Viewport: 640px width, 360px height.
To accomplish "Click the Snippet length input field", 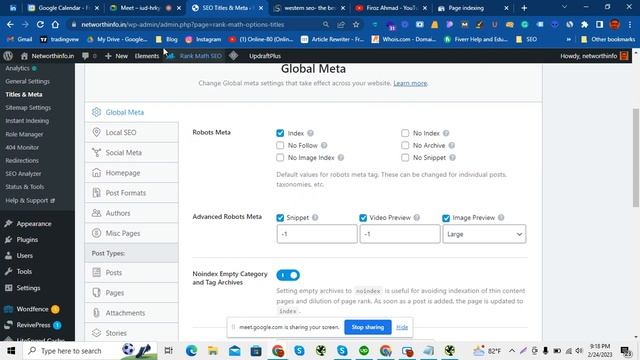I will tap(317, 234).
